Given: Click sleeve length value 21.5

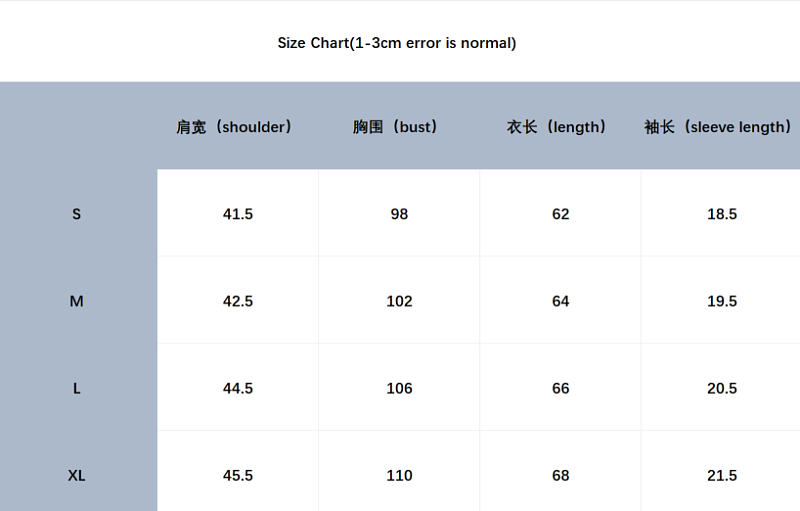Looking at the screenshot, I should click(x=722, y=476).
